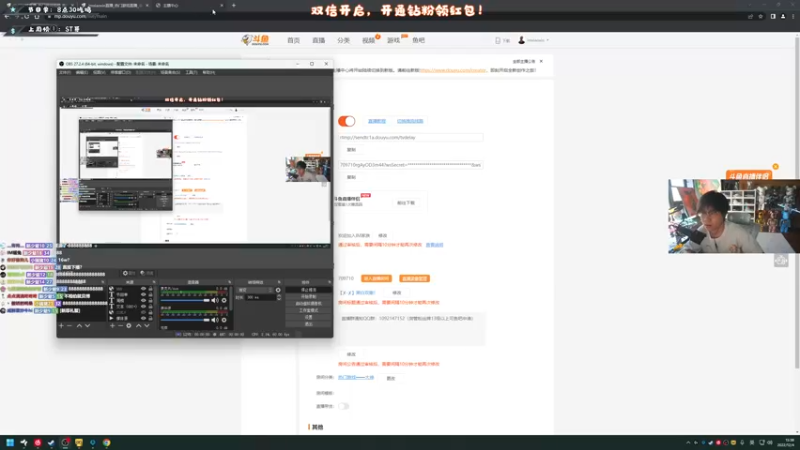The image size is (800, 450).
Task: Open OBS View menu
Action: 98,72
